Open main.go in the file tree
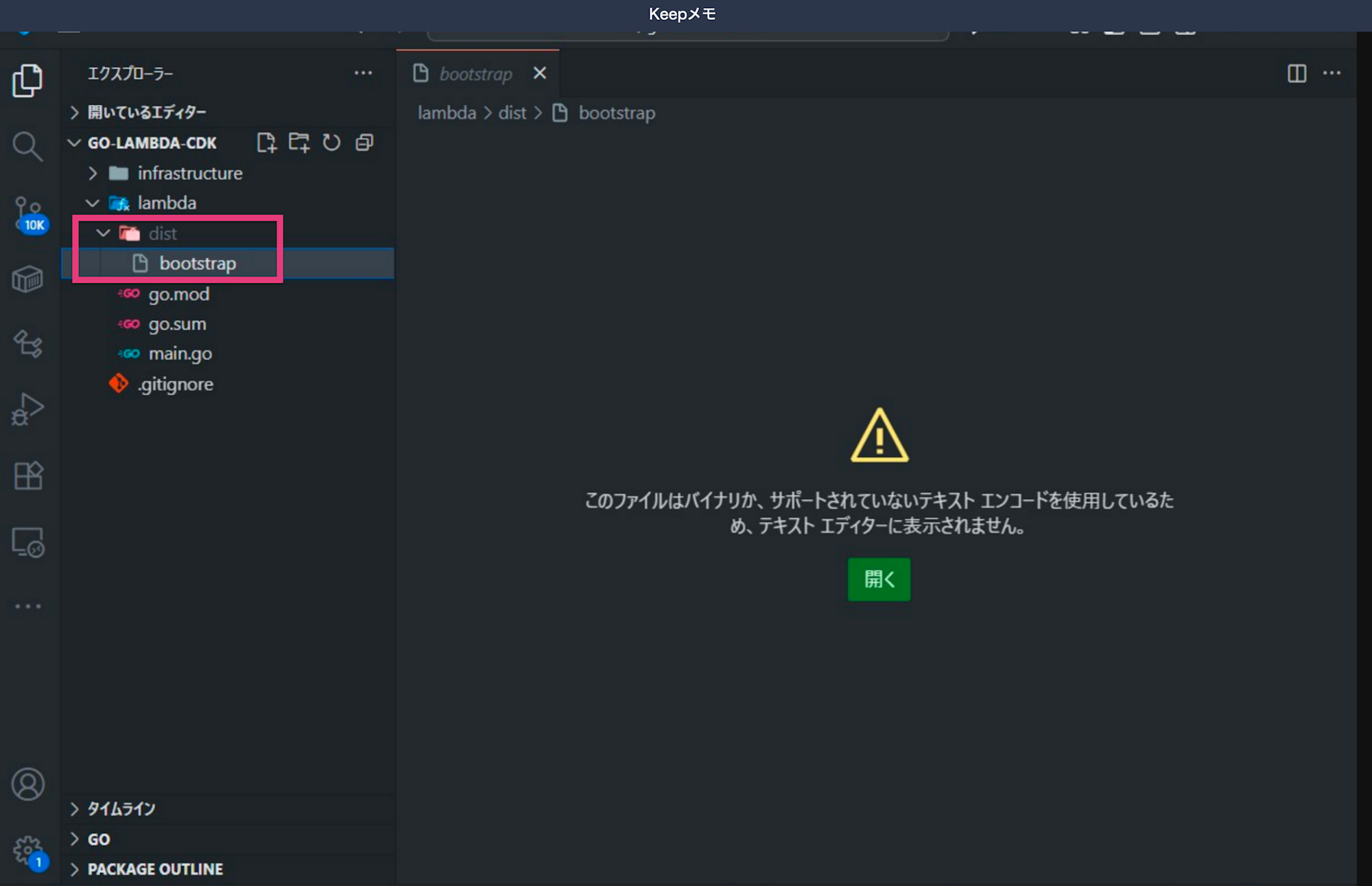Screen dimensions: 1372x886 [x=180, y=354]
